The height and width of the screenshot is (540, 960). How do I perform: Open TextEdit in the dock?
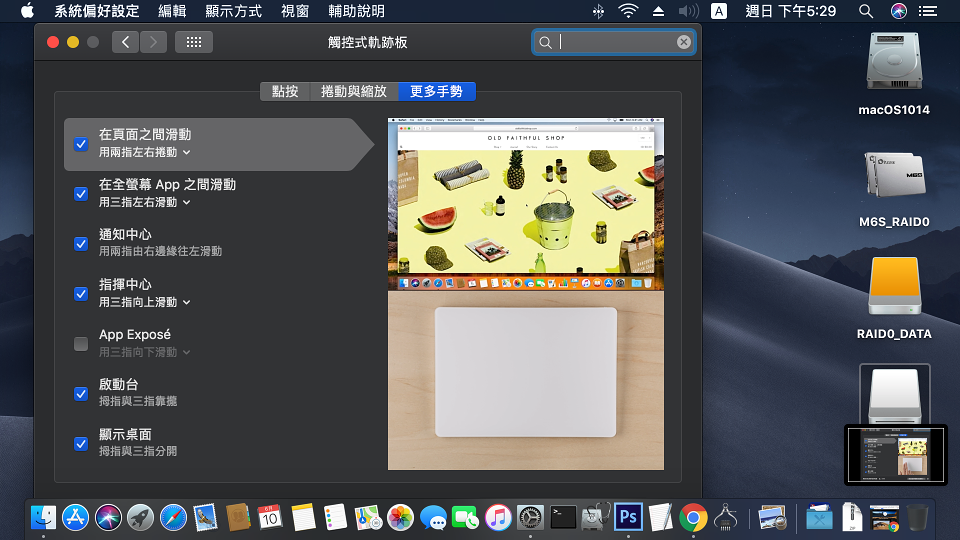661,518
